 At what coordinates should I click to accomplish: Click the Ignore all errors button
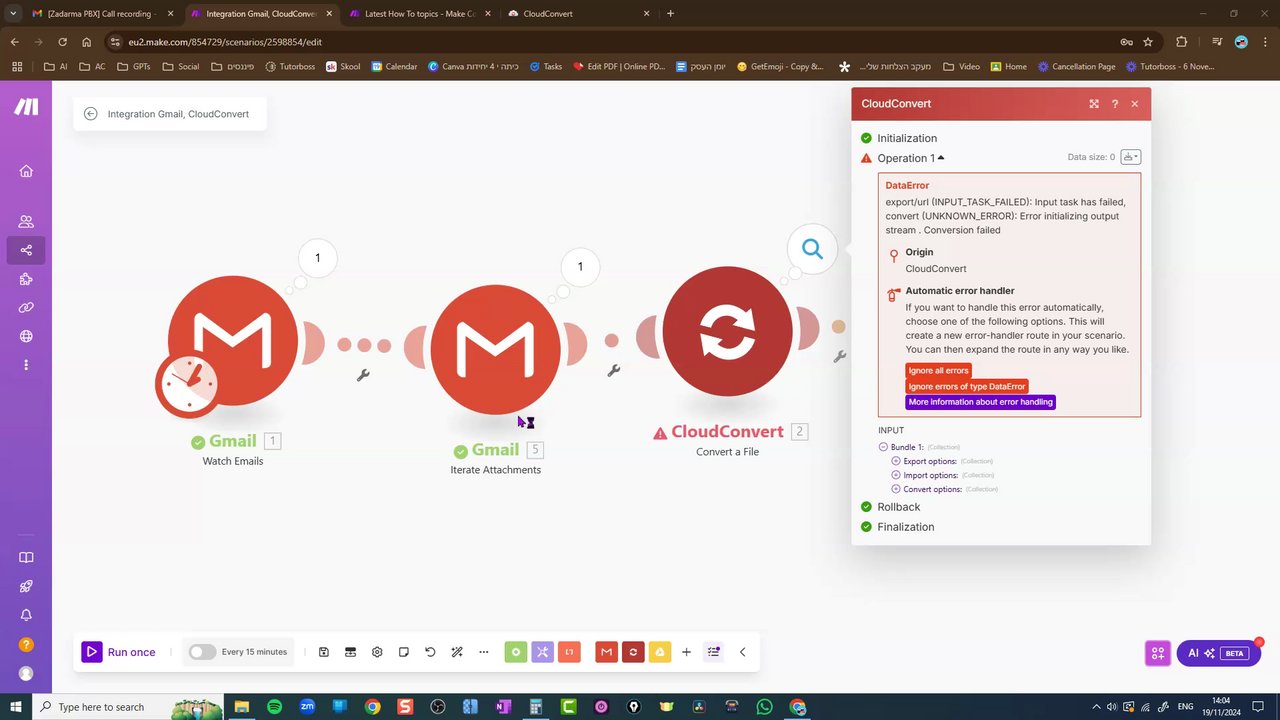click(938, 370)
